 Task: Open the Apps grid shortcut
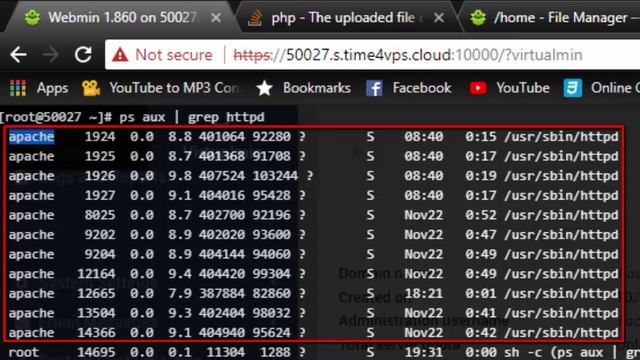tap(39, 88)
